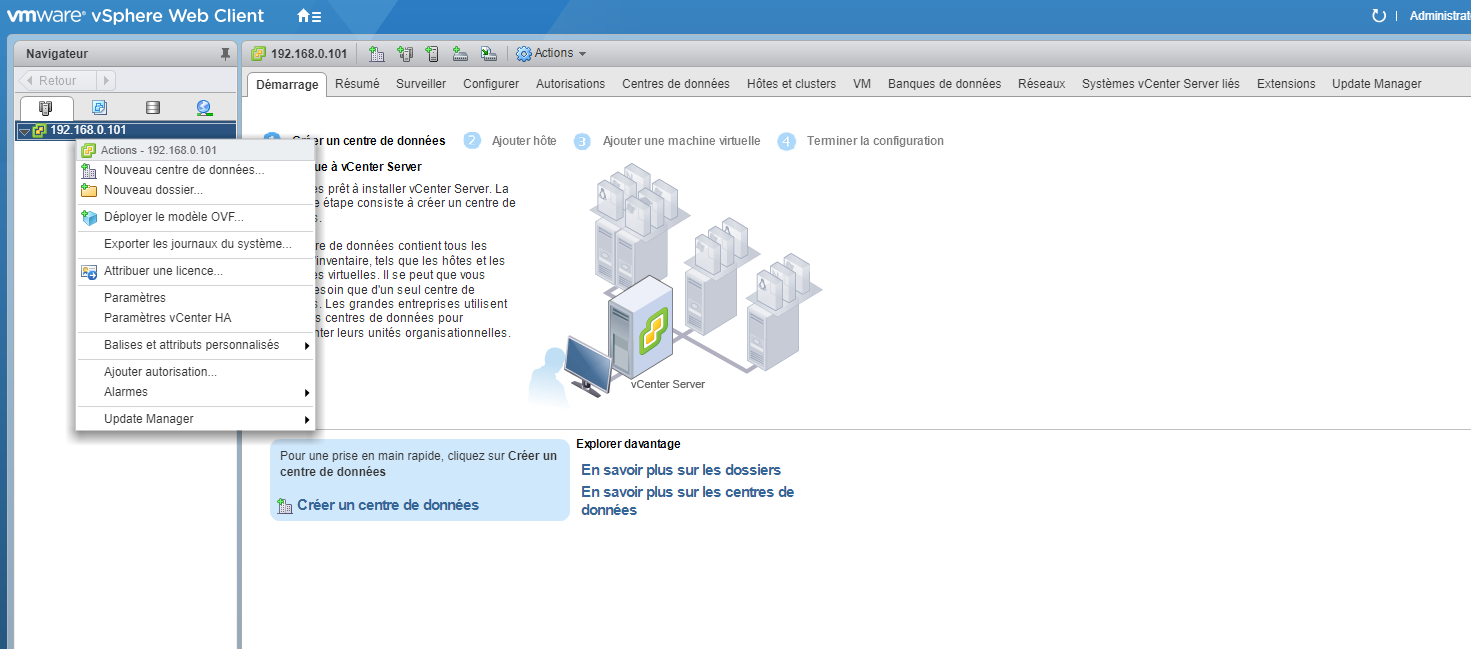Open the Surveiller tab
Screen dimensions: 1471x649
tap(421, 84)
